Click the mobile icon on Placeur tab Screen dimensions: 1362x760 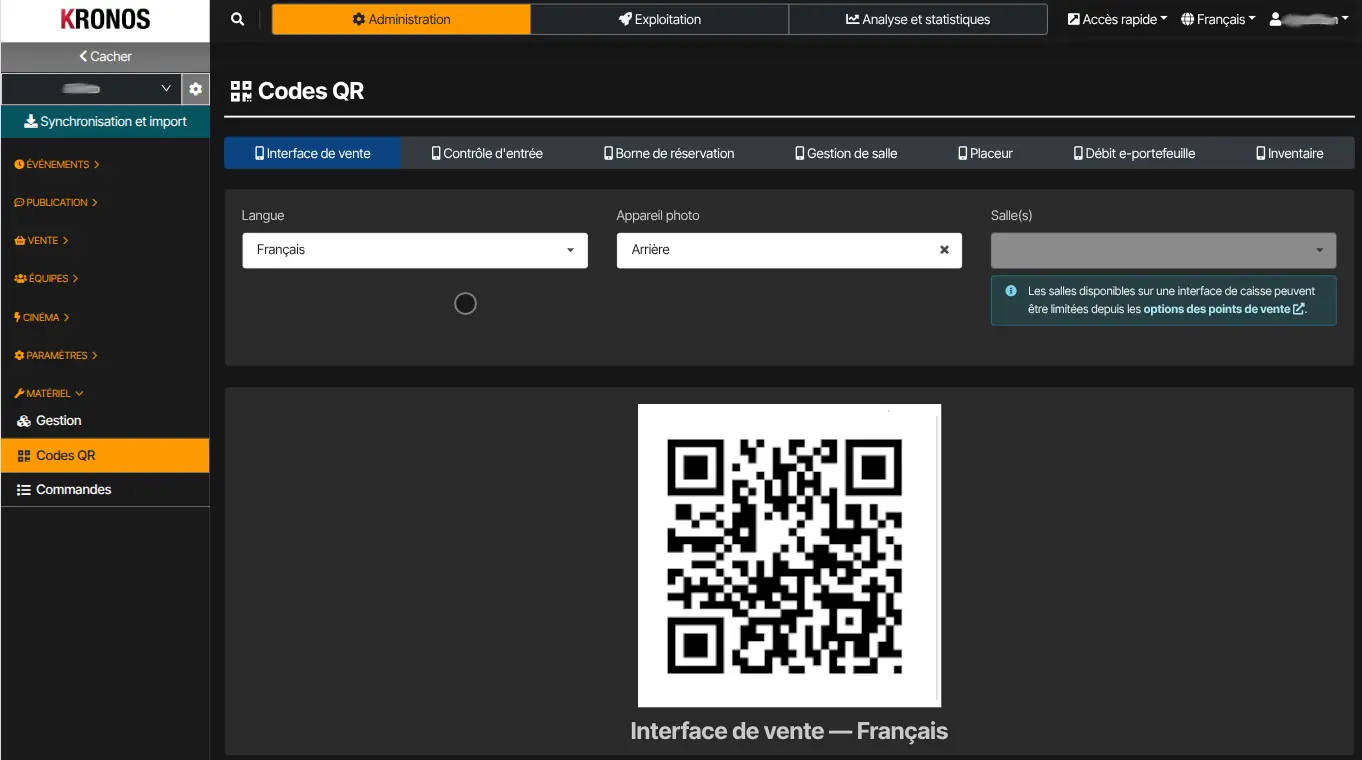(963, 153)
